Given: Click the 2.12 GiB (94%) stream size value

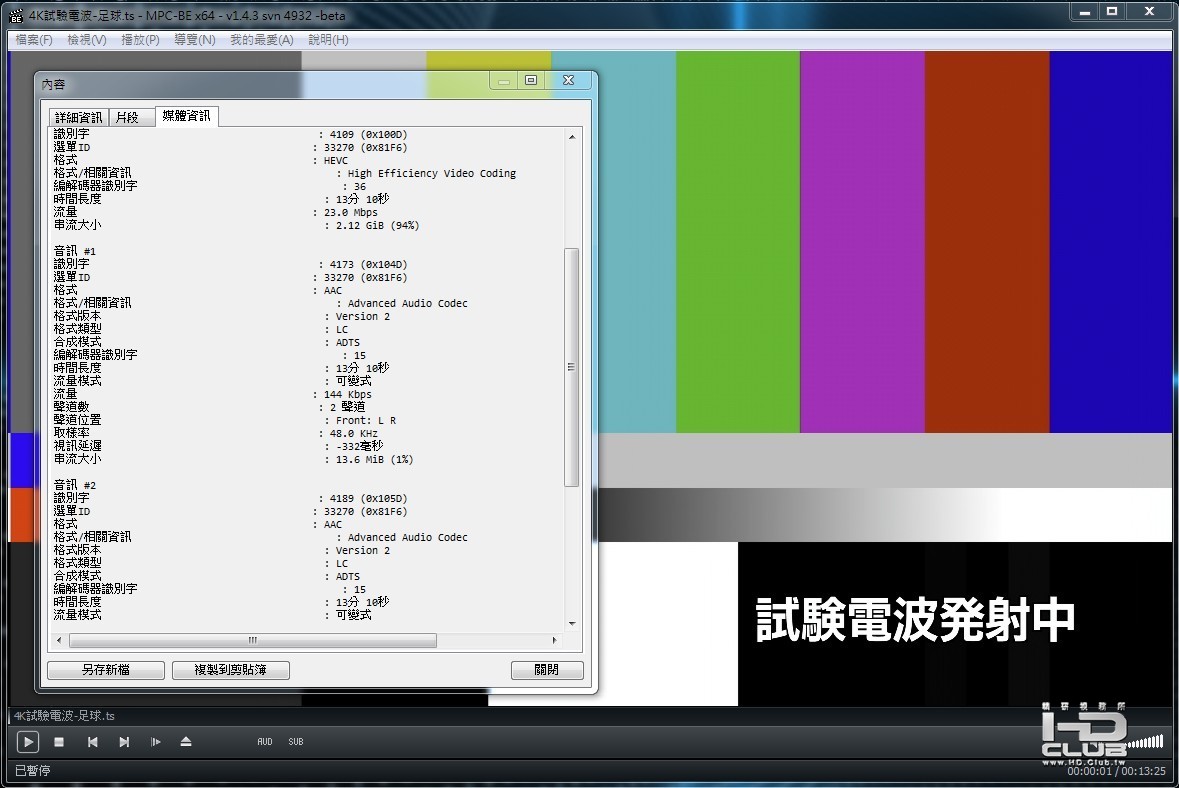Looking at the screenshot, I should pyautogui.click(x=377, y=226).
